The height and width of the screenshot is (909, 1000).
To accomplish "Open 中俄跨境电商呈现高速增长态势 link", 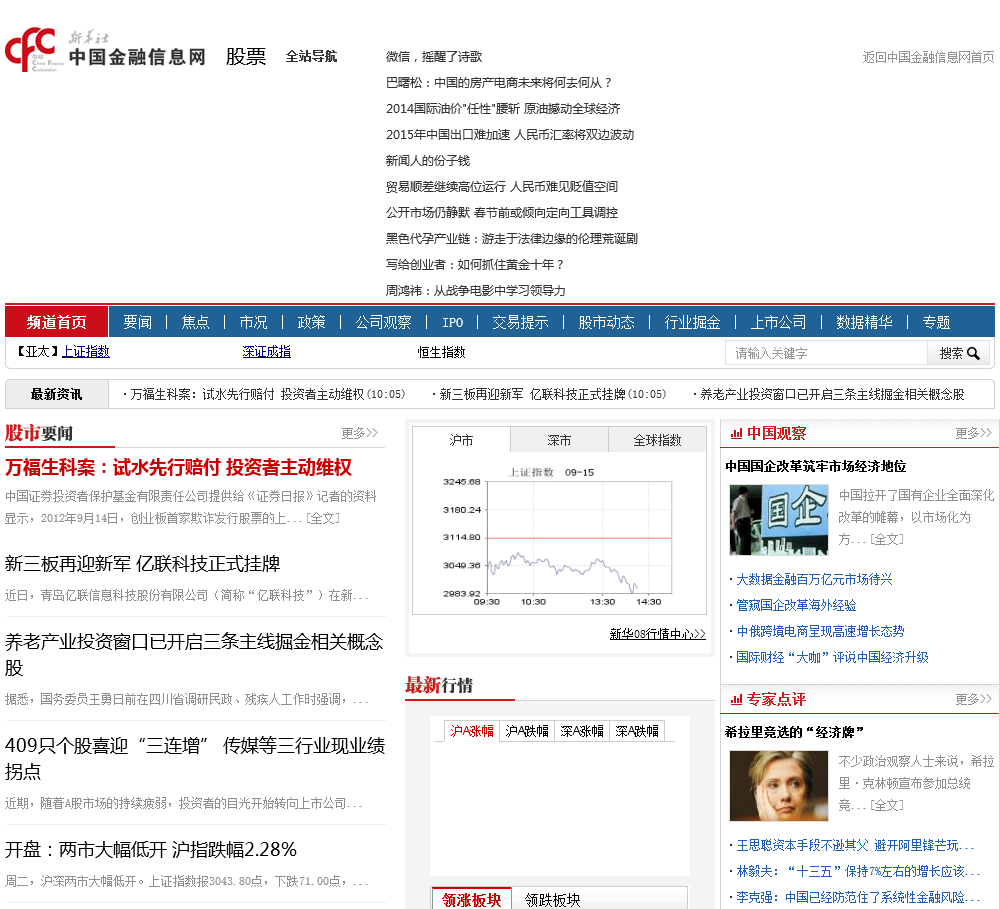I will pyautogui.click(x=820, y=632).
